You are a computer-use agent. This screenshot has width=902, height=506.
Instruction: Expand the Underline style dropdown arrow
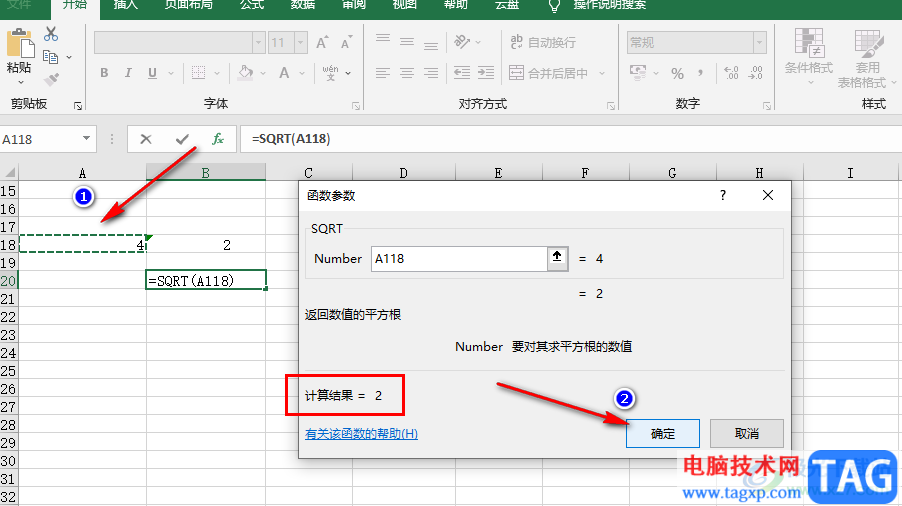[171, 73]
